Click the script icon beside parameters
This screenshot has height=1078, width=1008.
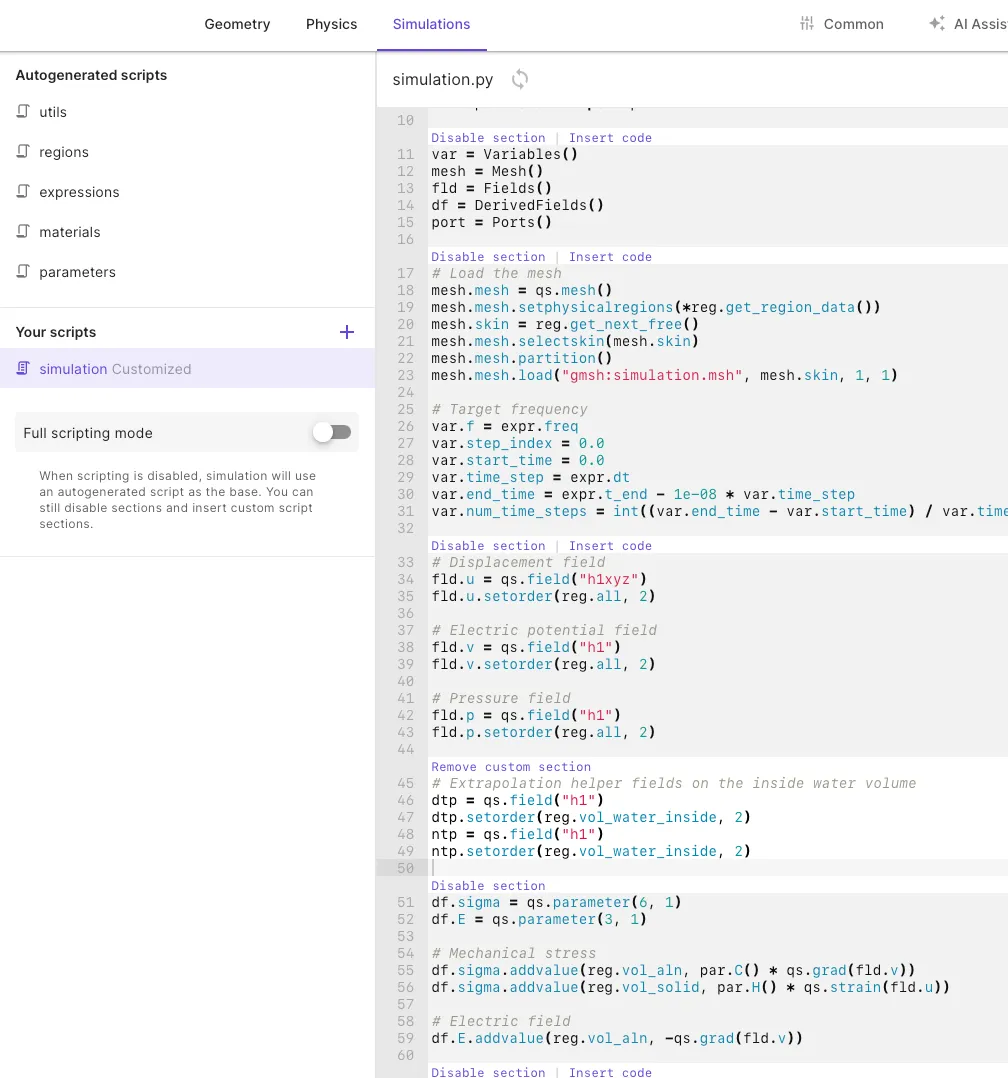point(23,271)
